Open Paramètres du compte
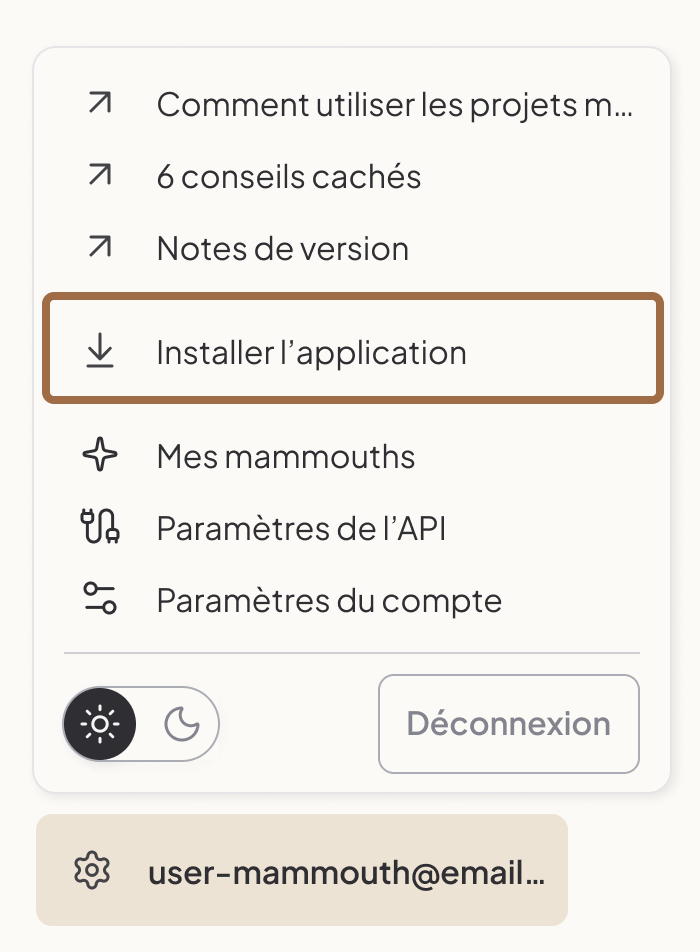Viewport: 700px width, 952px height. 328,600
